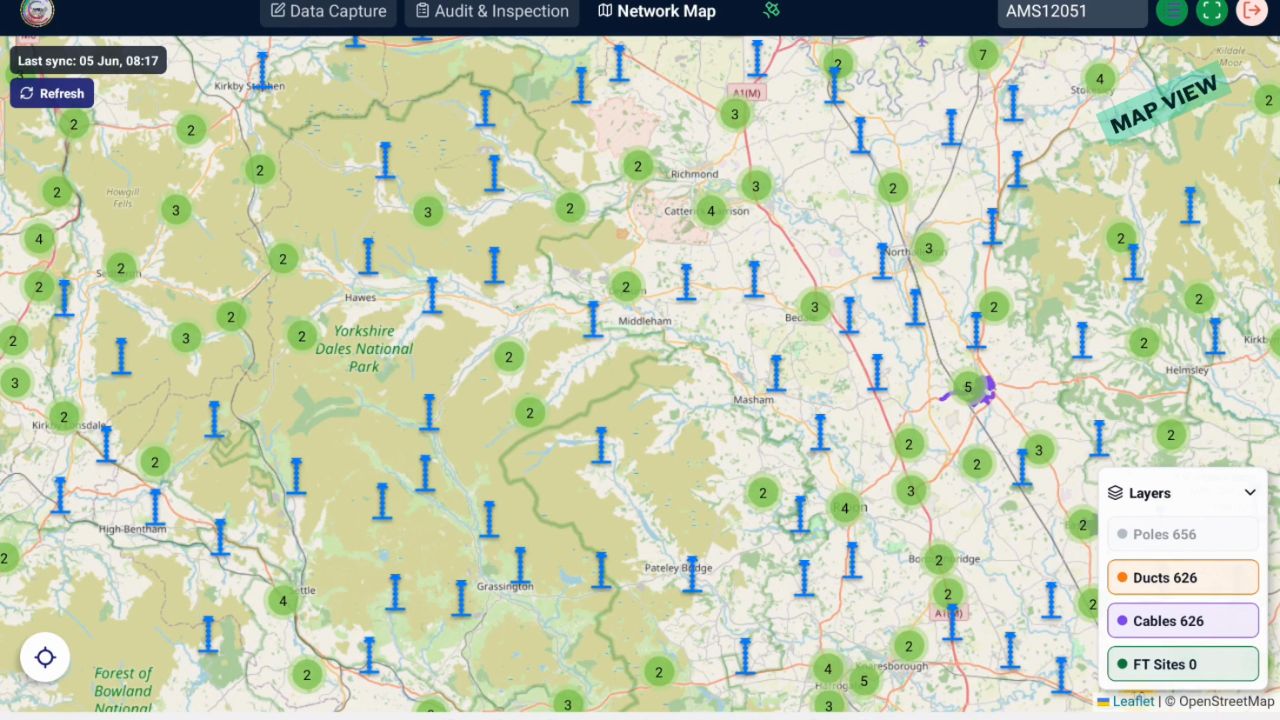Click the Refresh button

52,93
